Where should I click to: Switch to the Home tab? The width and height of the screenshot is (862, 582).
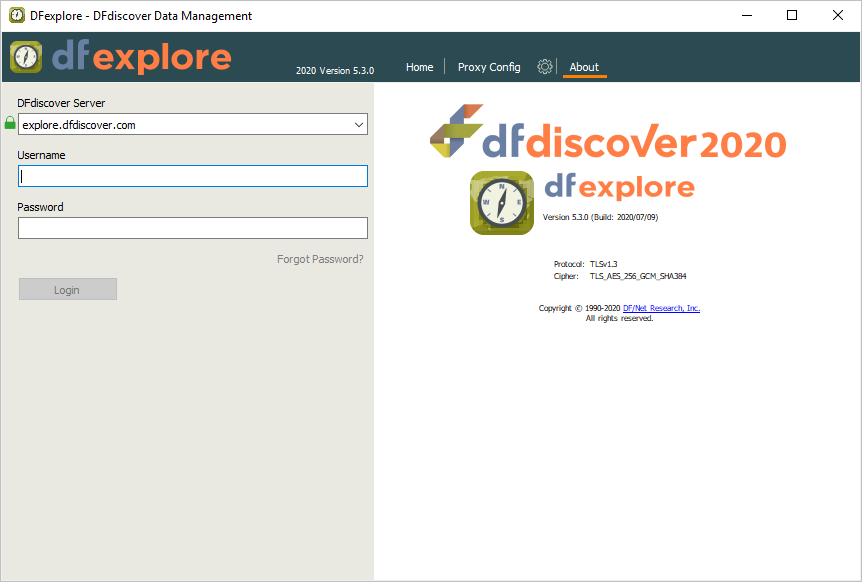tap(420, 67)
